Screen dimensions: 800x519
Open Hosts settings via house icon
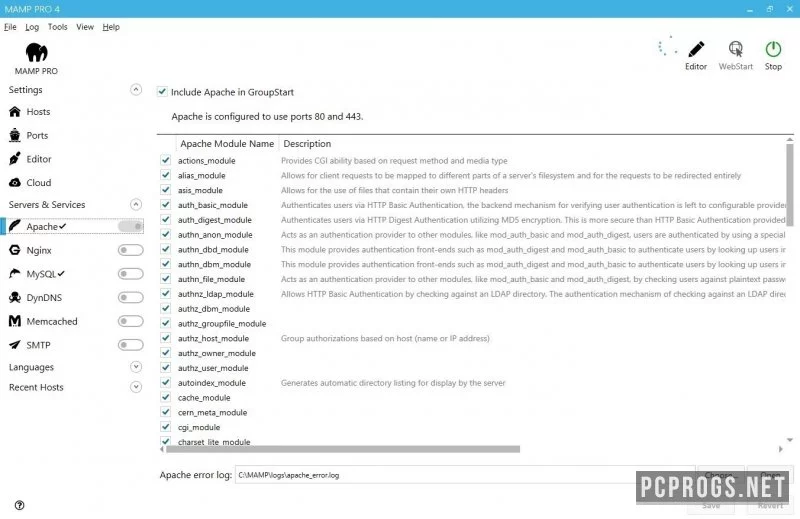(x=15, y=112)
